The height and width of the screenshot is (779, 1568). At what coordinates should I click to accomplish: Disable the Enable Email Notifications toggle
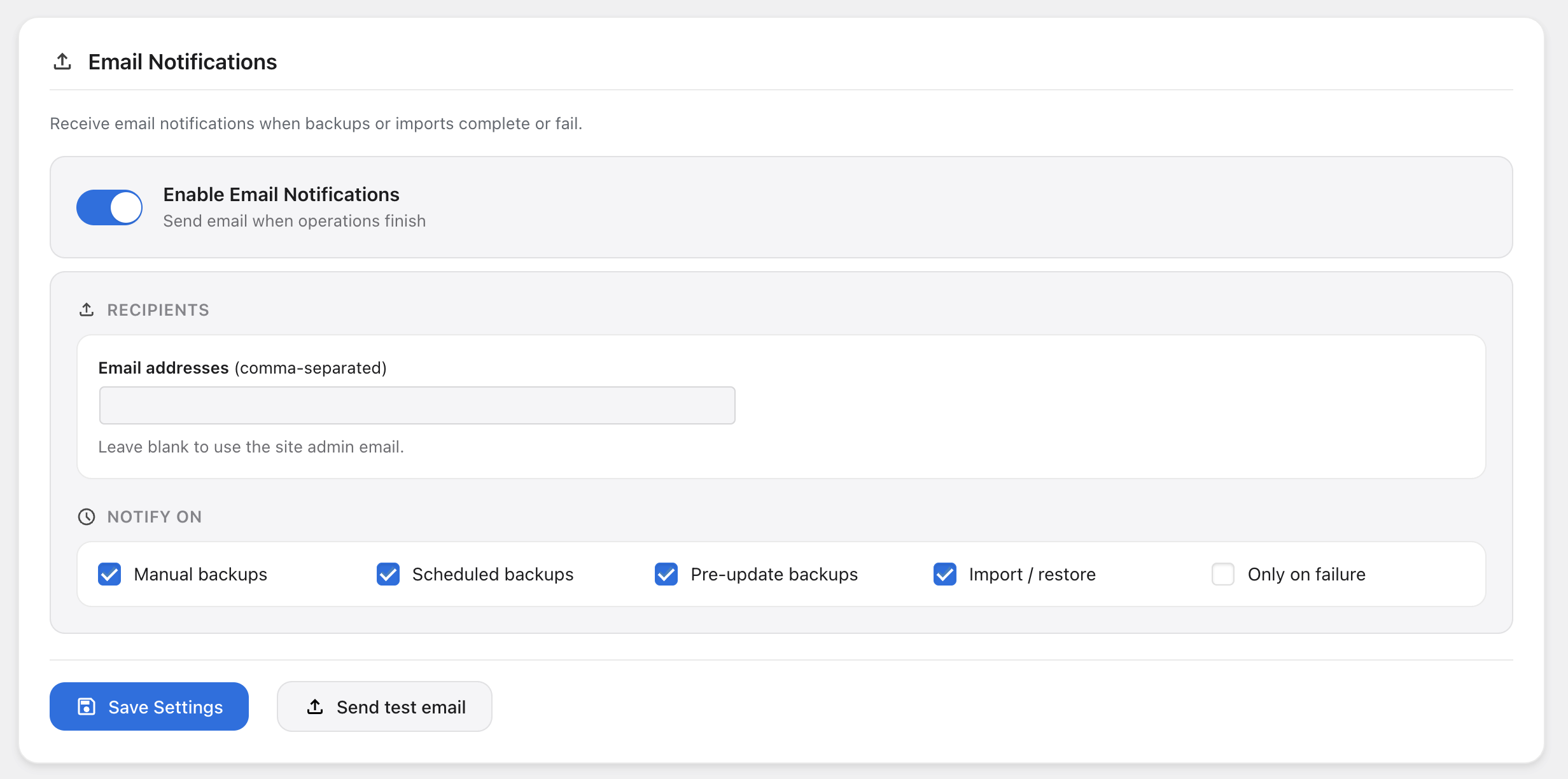click(109, 207)
